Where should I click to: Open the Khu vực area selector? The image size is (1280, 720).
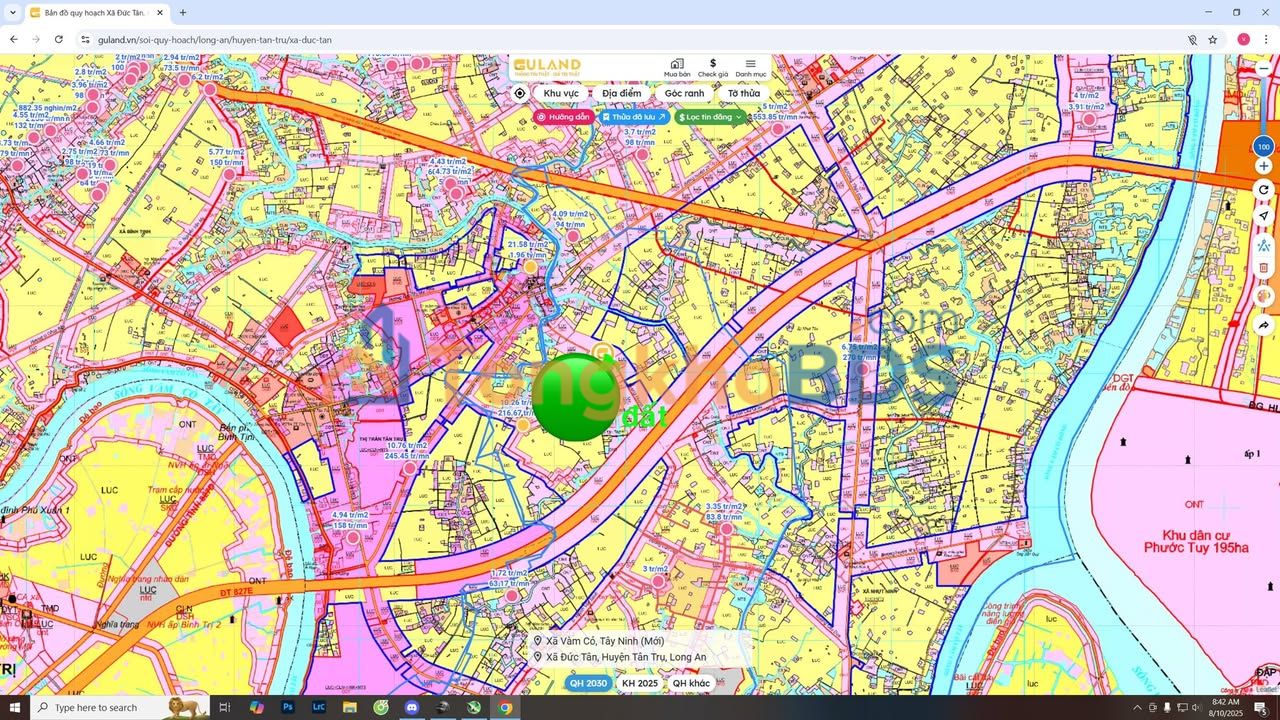pos(561,93)
